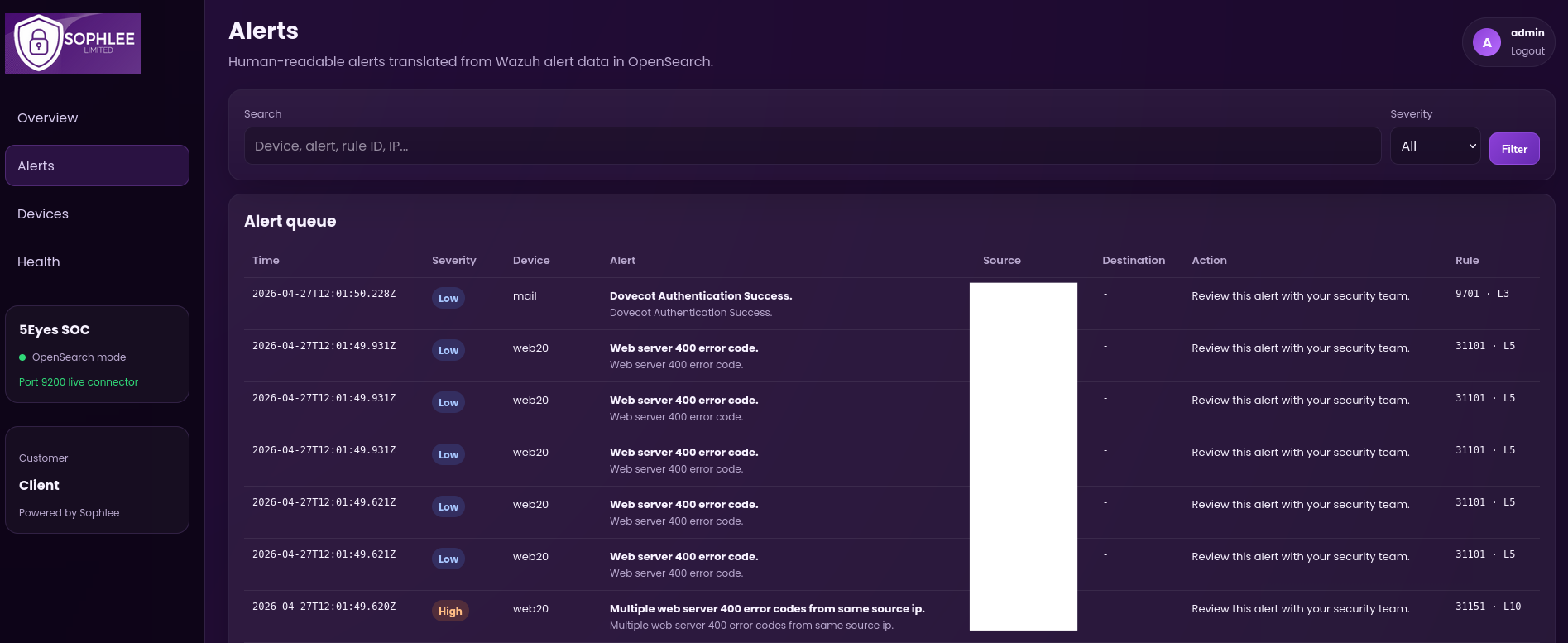Click rule 9701 · L3
This screenshot has width=1568, height=643.
click(1482, 294)
